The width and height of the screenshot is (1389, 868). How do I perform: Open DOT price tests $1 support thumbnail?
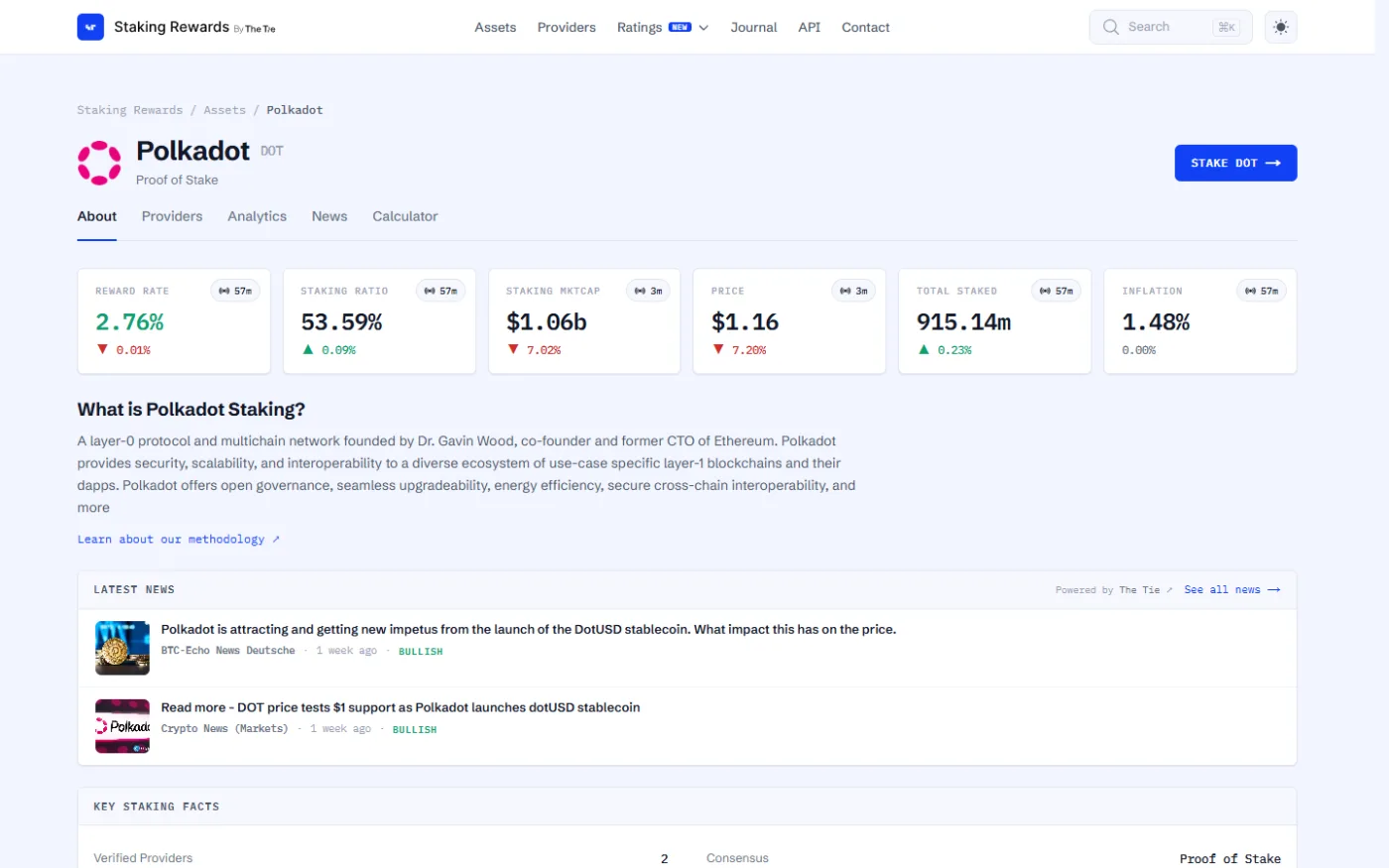tap(122, 726)
